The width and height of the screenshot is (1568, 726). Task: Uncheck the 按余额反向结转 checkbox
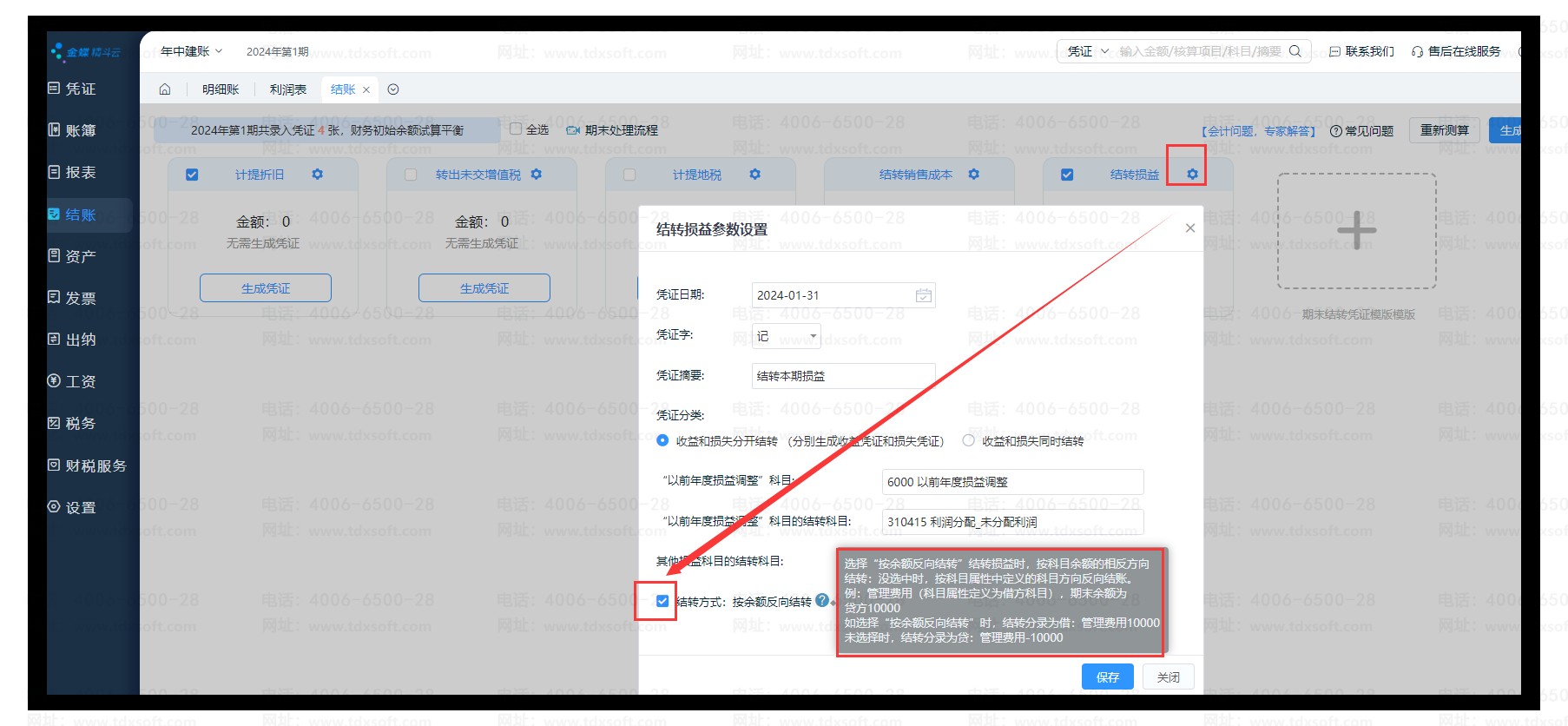(x=662, y=601)
